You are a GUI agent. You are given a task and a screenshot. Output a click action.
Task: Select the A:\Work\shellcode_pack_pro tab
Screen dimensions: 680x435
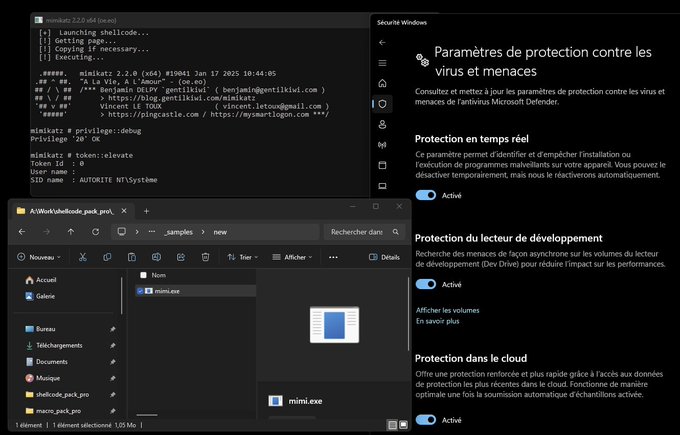coord(72,211)
